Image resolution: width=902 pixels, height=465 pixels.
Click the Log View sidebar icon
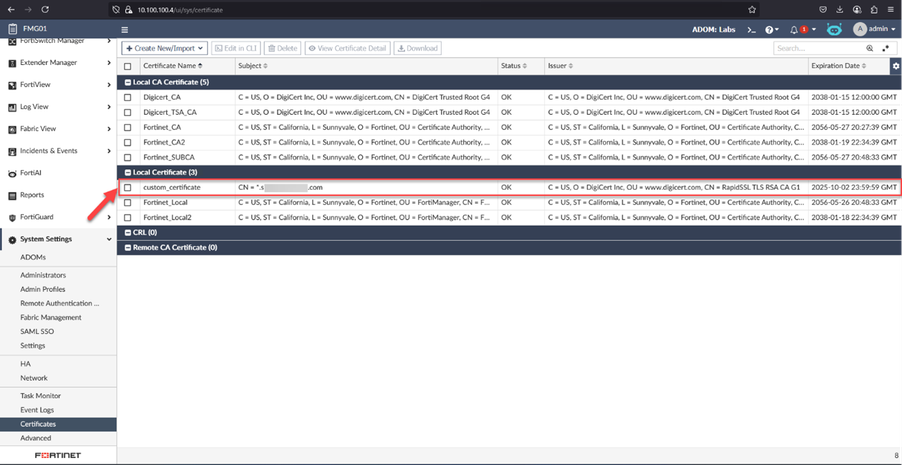(12, 107)
